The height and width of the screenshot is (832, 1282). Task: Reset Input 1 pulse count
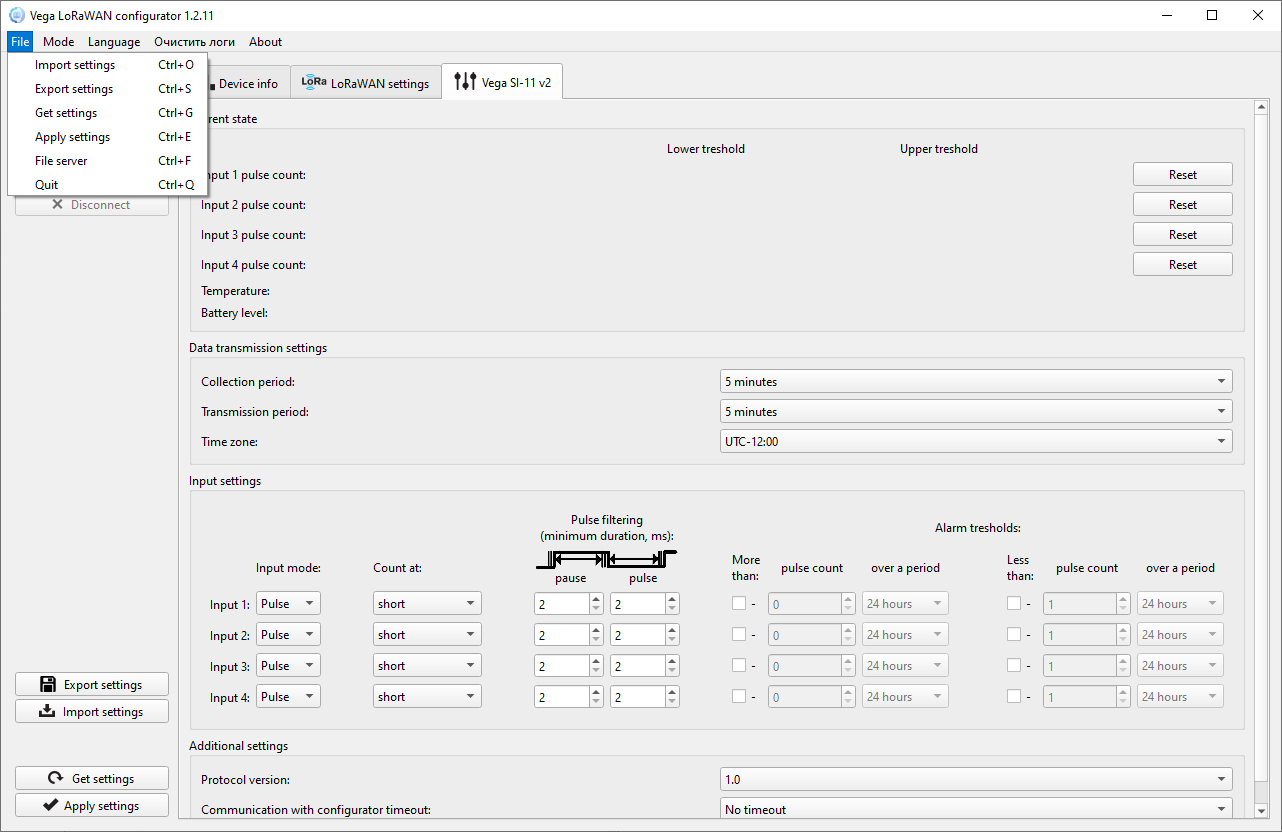pos(1183,175)
